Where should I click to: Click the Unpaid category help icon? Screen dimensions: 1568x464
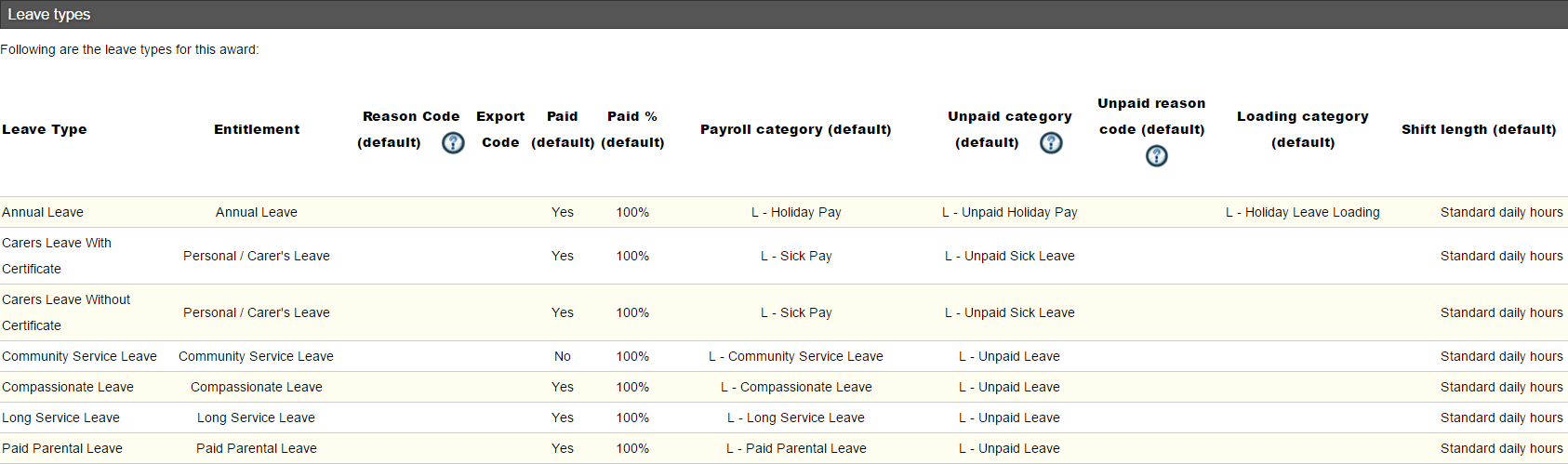click(1051, 142)
